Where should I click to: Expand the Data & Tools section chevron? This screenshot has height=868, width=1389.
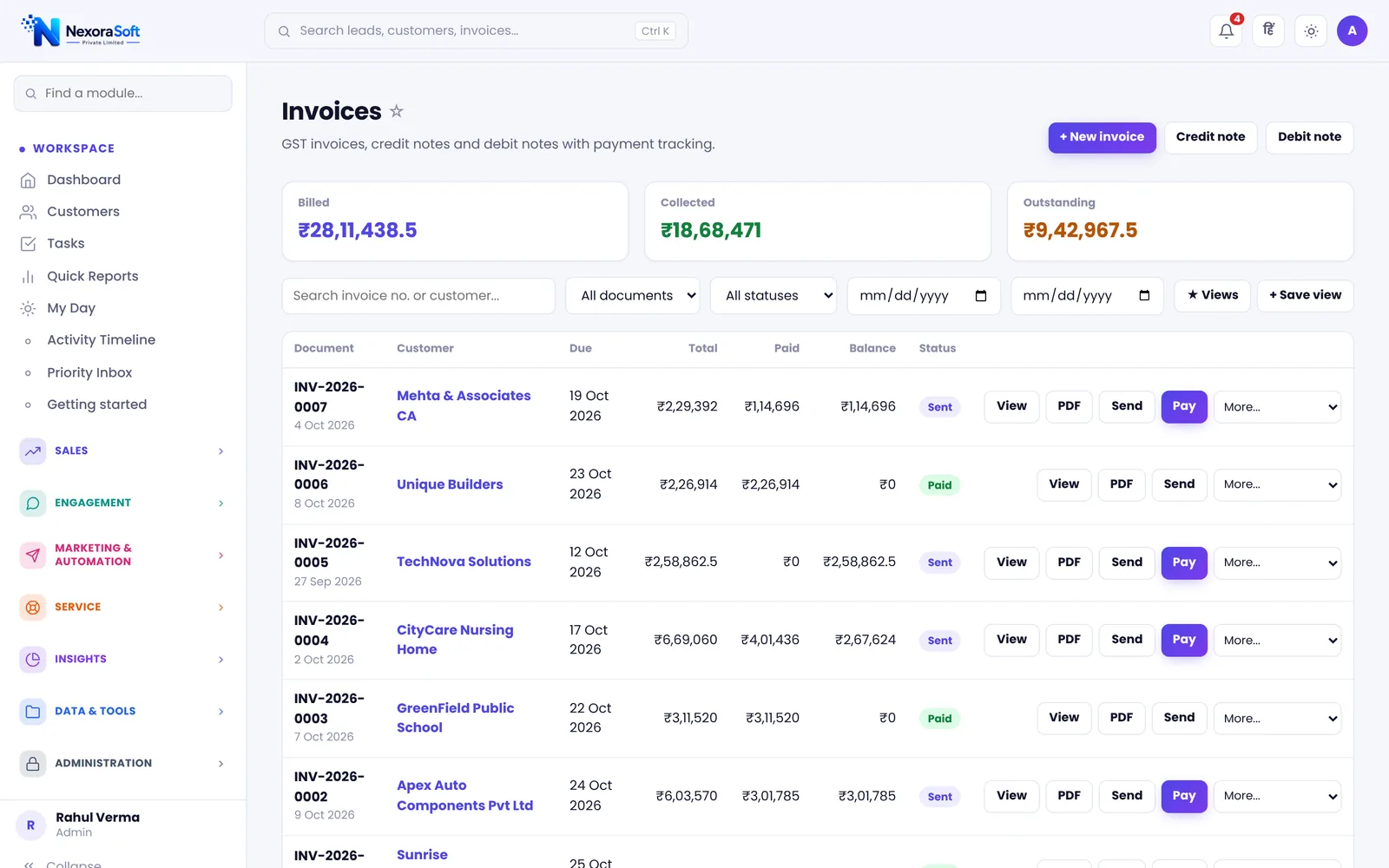coord(221,712)
